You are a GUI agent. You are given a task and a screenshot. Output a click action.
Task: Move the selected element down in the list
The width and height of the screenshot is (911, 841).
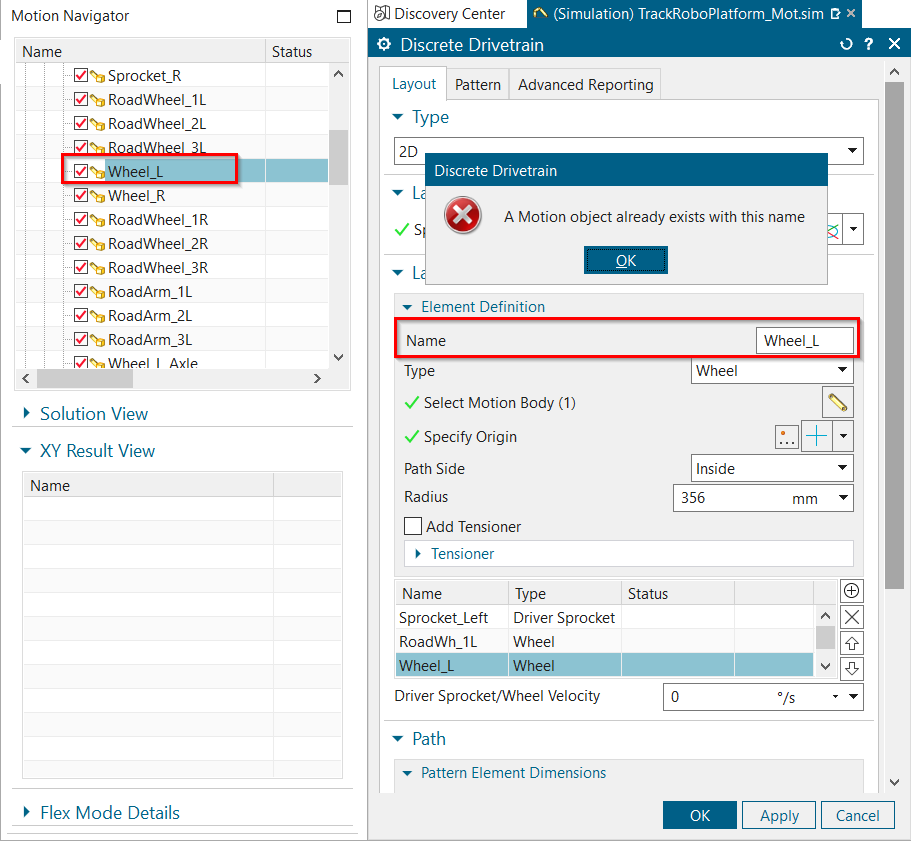[x=851, y=668]
